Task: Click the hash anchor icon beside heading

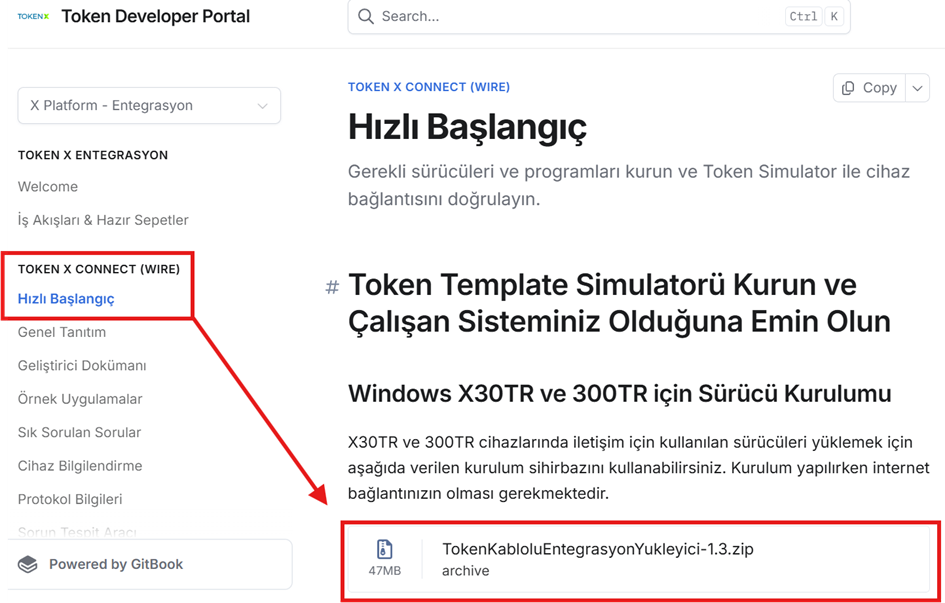Action: tap(332, 288)
